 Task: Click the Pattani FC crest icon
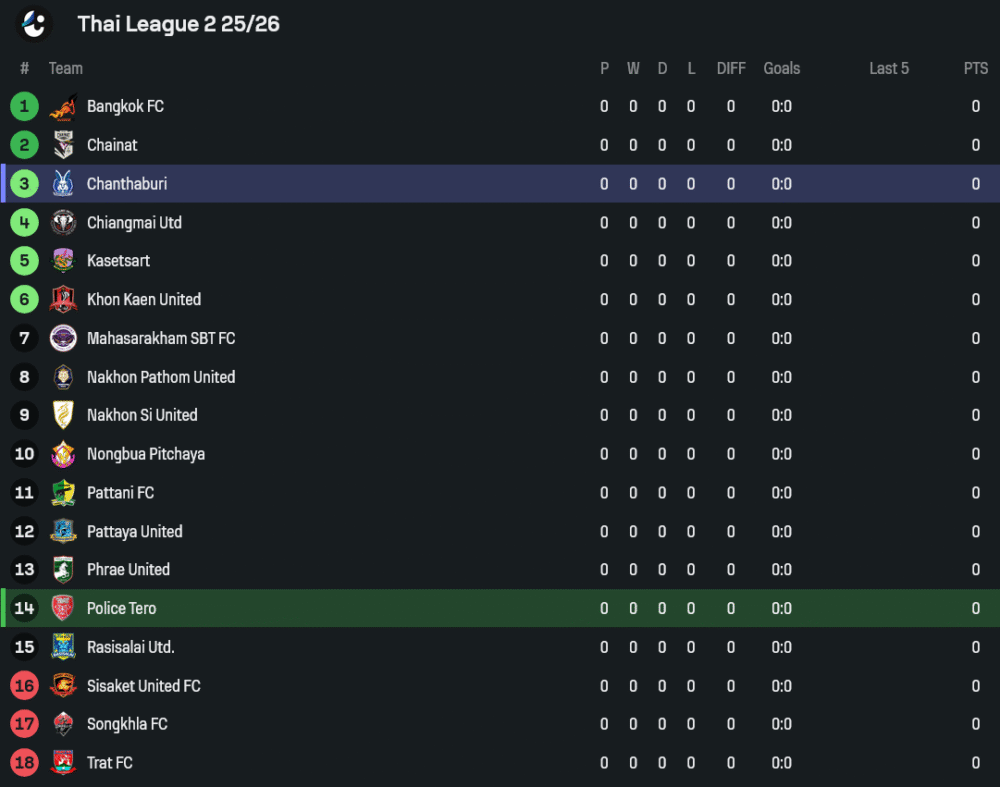click(63, 493)
